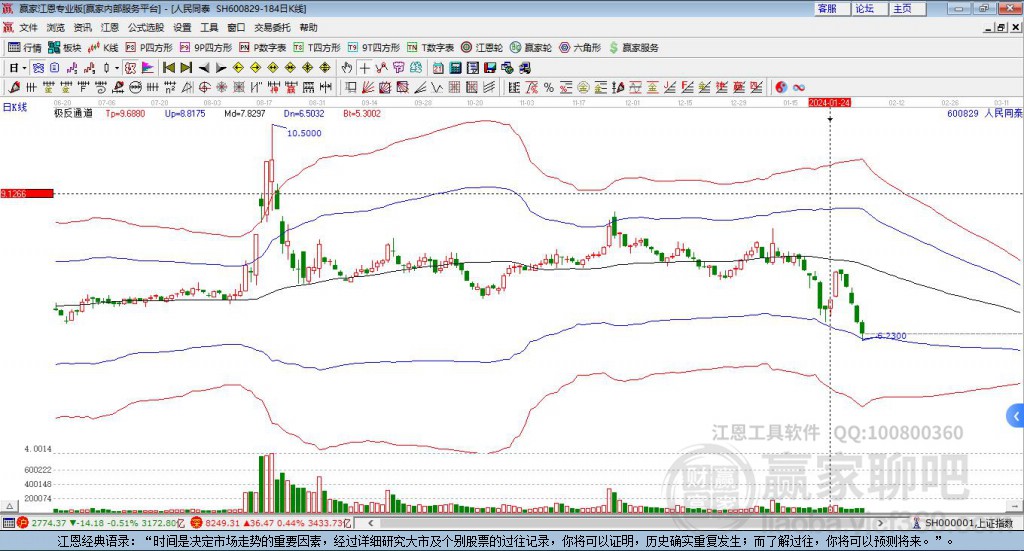Click the Tp=9.6880 indicator value
1024x551 pixels.
(x=125, y=113)
